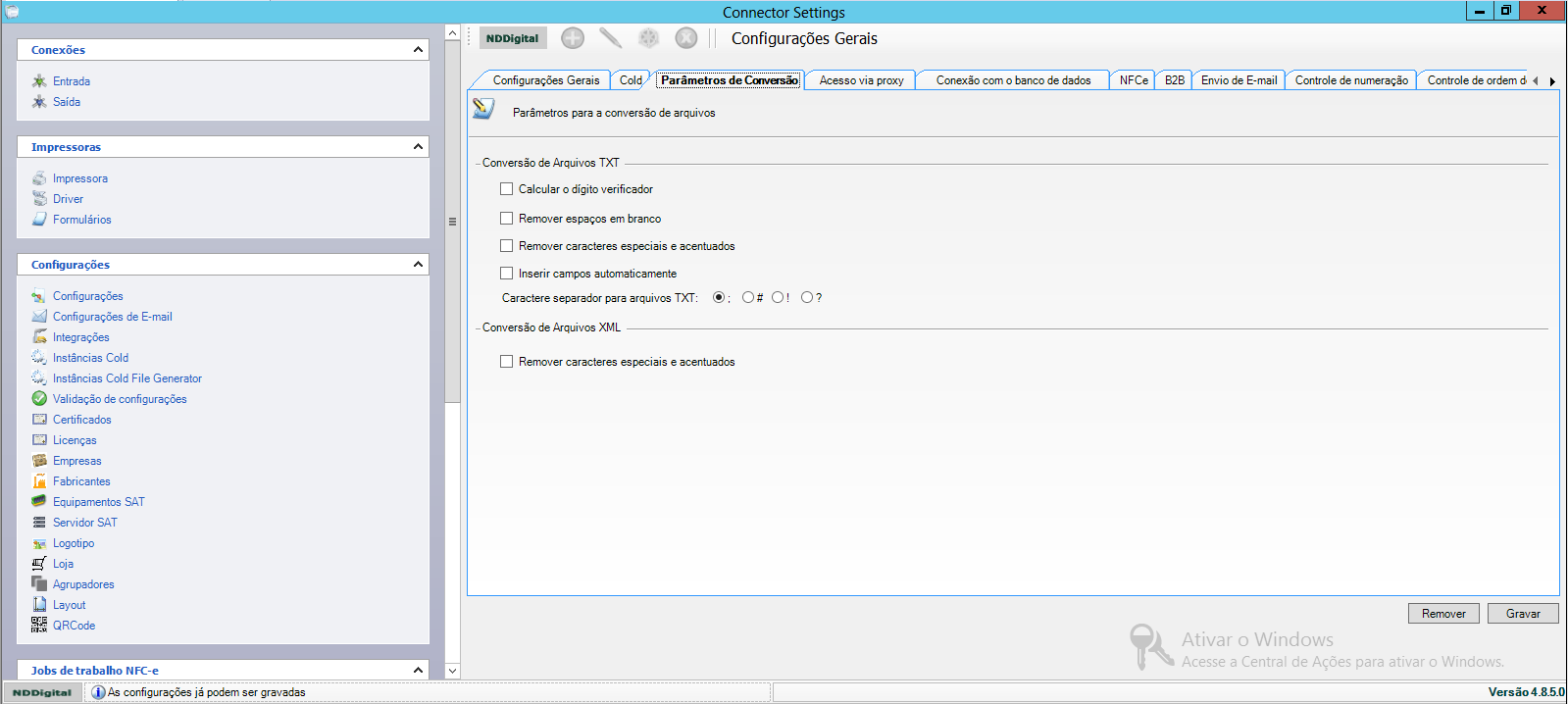Open the Layout link

pos(69,605)
